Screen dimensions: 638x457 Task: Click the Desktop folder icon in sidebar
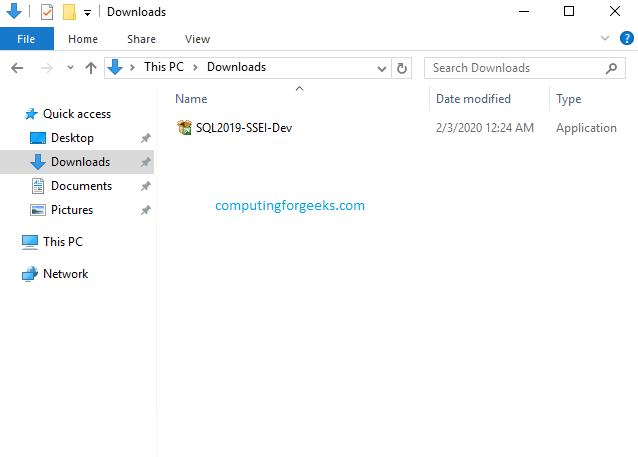tap(38, 138)
